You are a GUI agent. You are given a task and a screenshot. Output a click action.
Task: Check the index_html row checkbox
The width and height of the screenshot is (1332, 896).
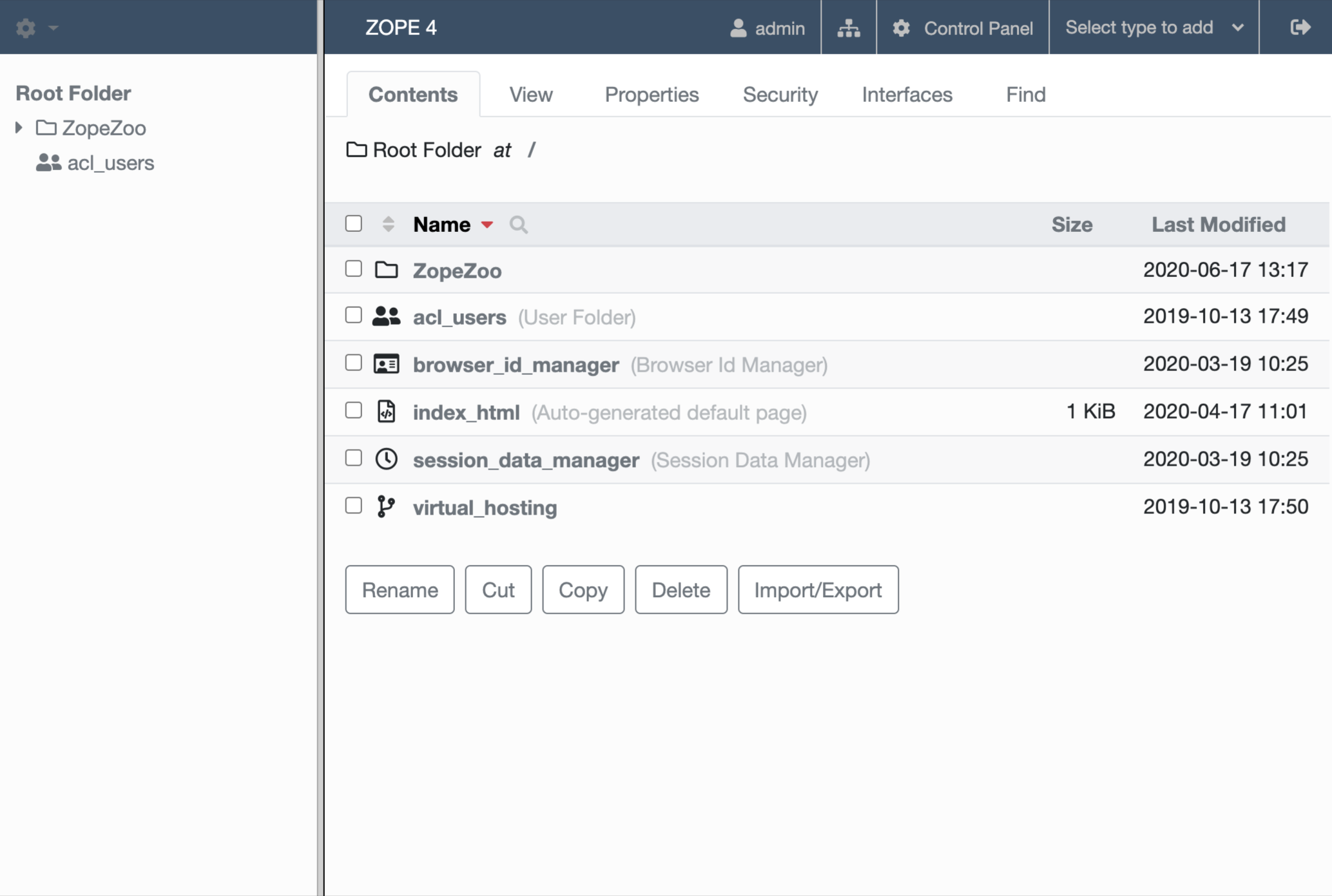354,410
